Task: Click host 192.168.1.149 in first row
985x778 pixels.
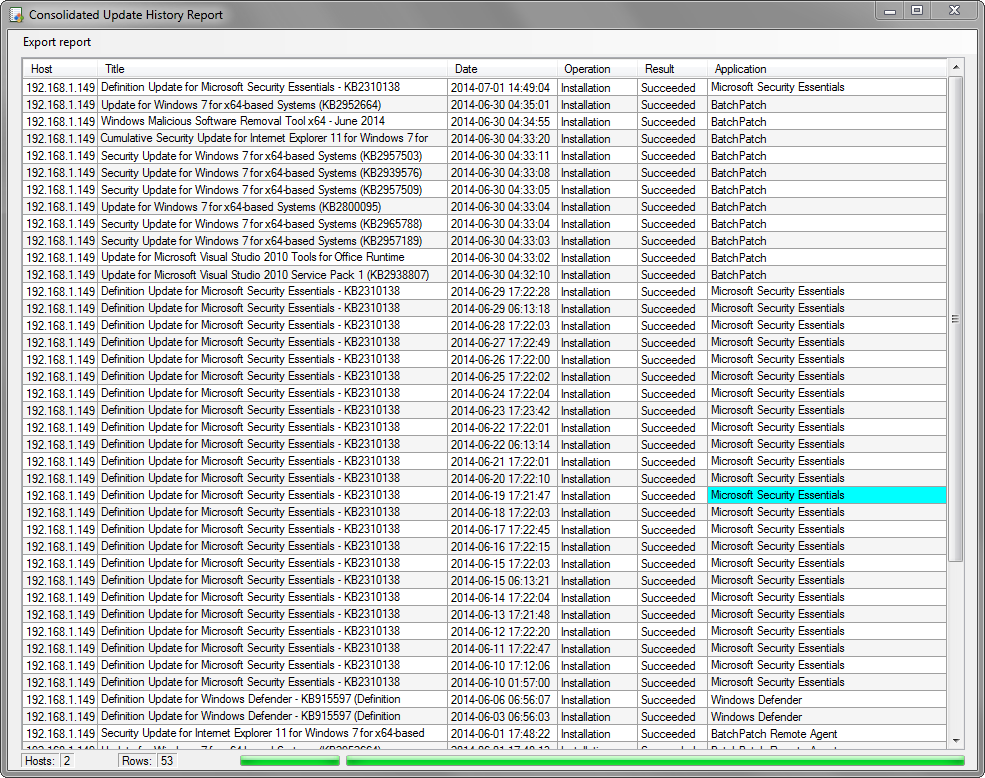Action: coord(60,88)
